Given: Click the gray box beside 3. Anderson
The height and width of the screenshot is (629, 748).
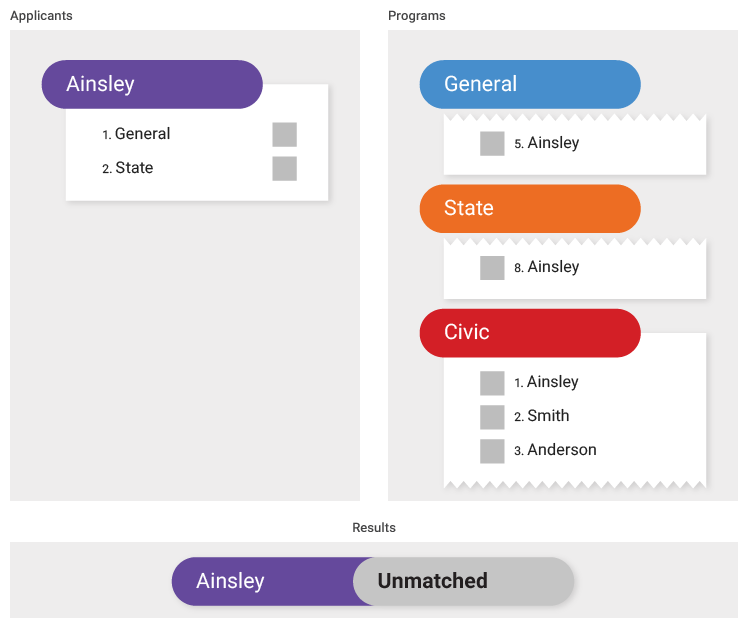Looking at the screenshot, I should [x=492, y=451].
